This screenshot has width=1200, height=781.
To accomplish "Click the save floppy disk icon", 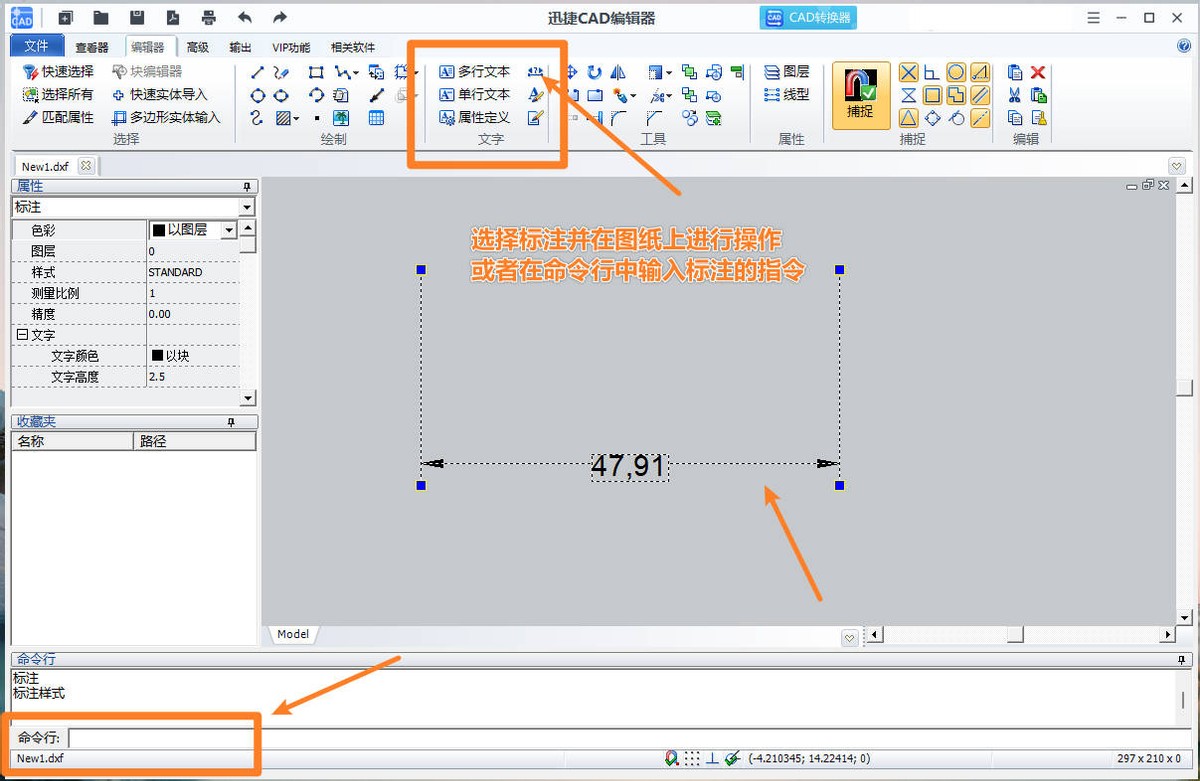I will [x=137, y=17].
